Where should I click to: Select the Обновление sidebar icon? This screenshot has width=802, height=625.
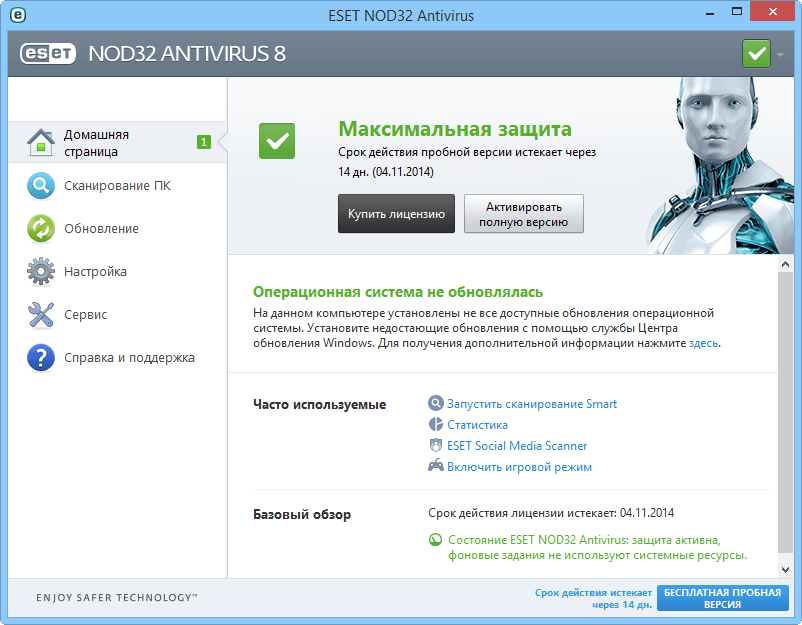tap(40, 229)
